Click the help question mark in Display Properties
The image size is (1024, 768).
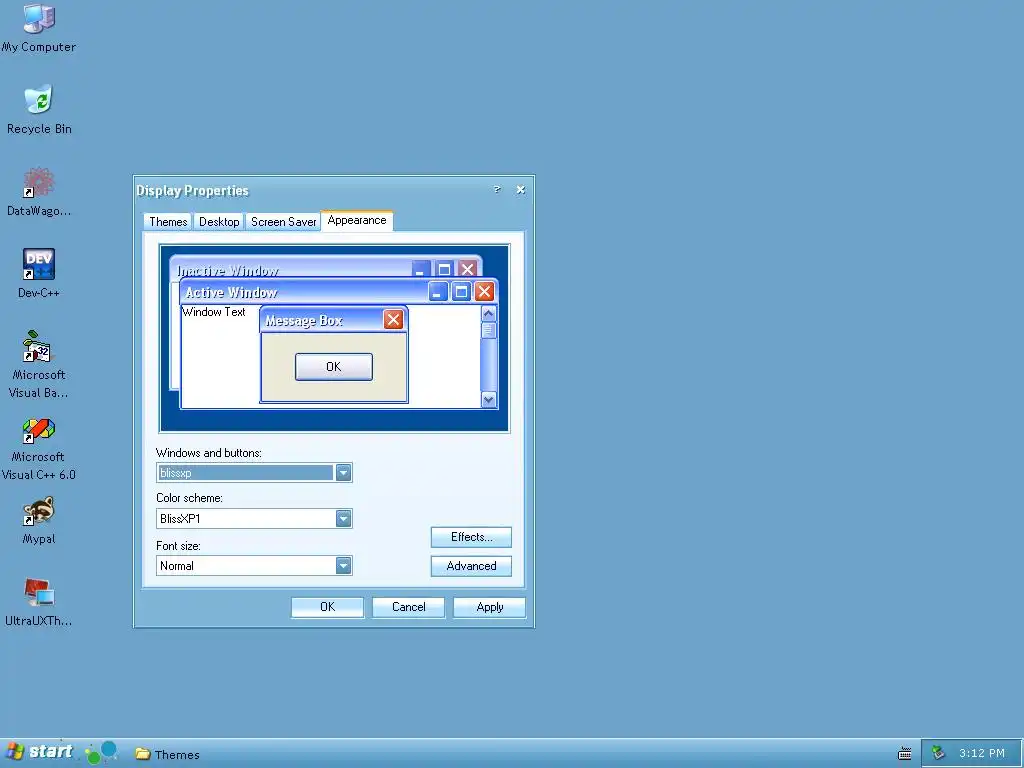[x=497, y=189]
